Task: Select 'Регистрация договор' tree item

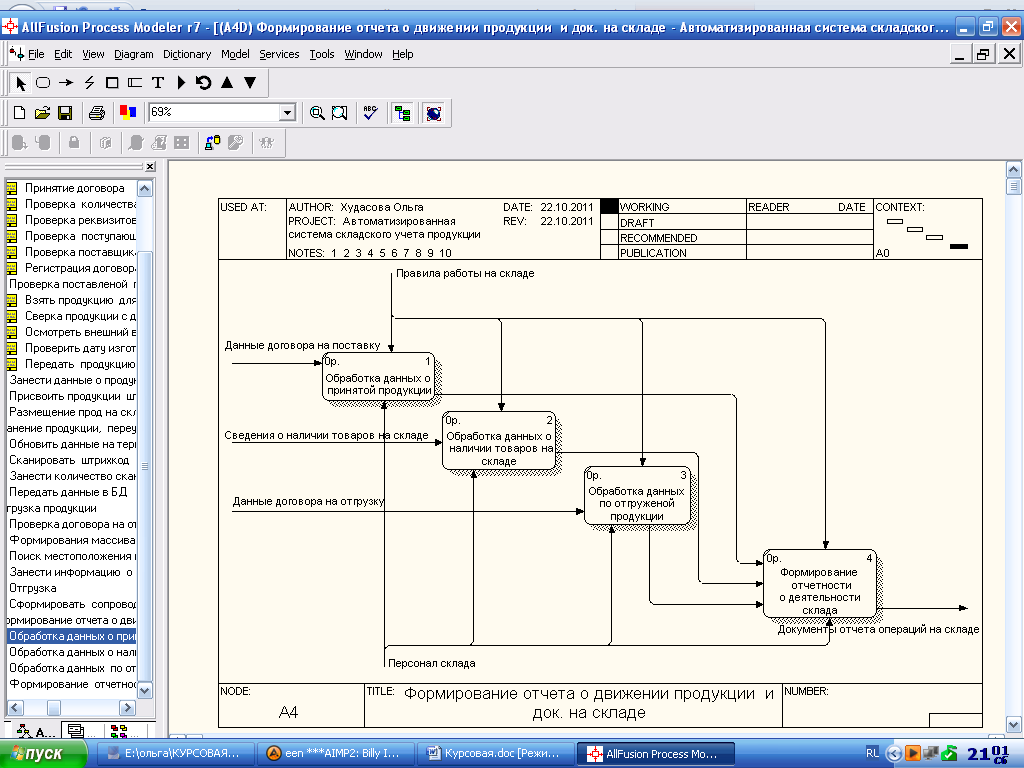Action: 80,268
